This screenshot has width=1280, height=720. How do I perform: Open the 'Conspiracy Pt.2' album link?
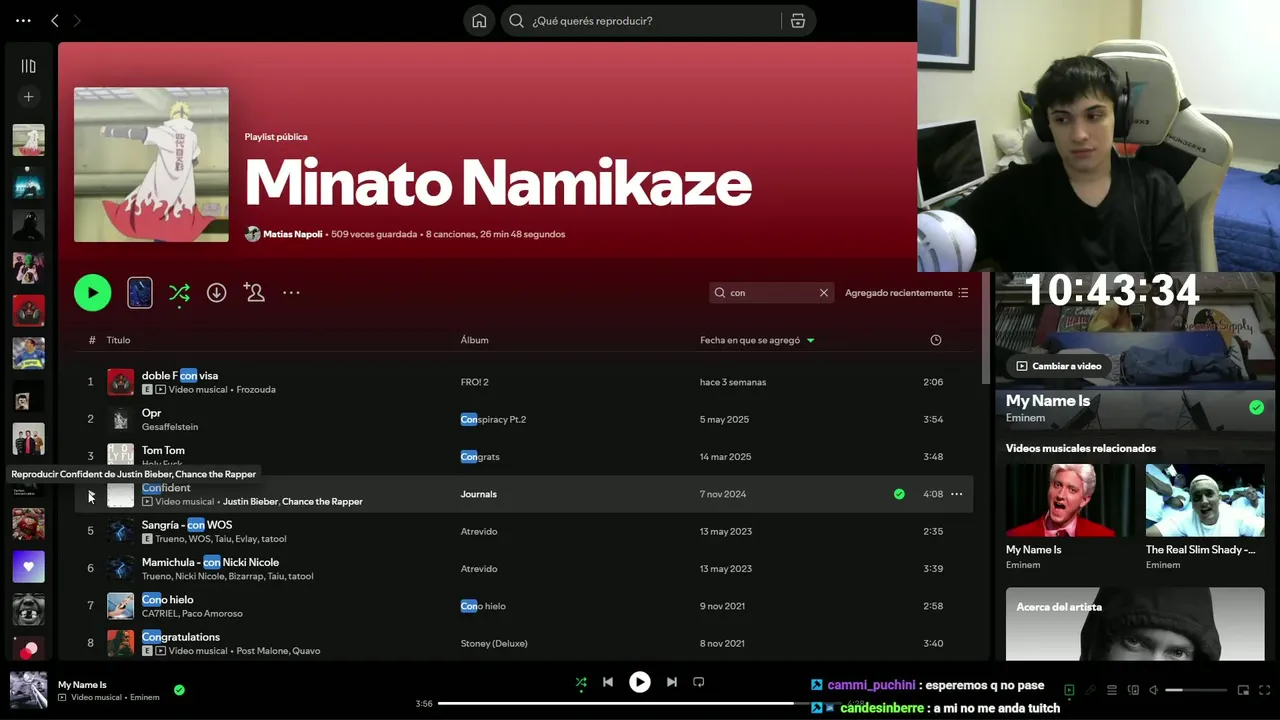click(493, 419)
